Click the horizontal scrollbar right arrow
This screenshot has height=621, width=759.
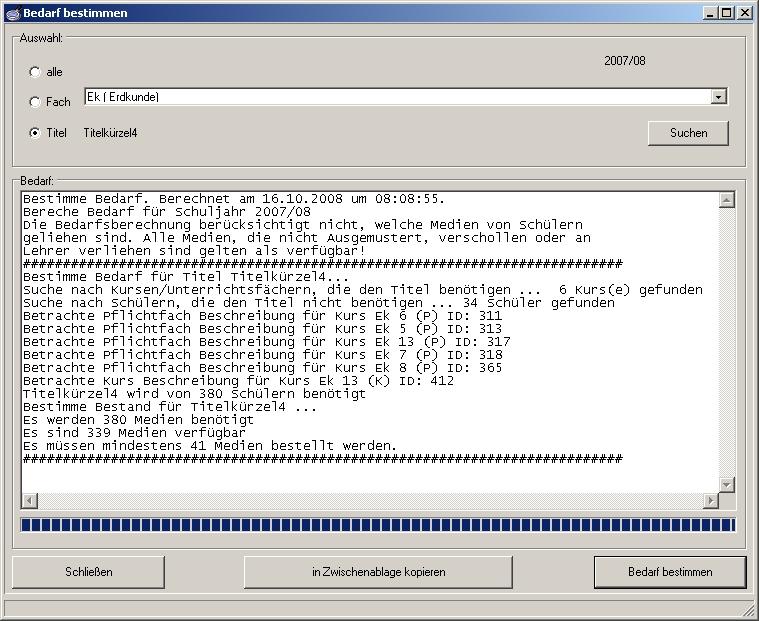click(x=711, y=500)
